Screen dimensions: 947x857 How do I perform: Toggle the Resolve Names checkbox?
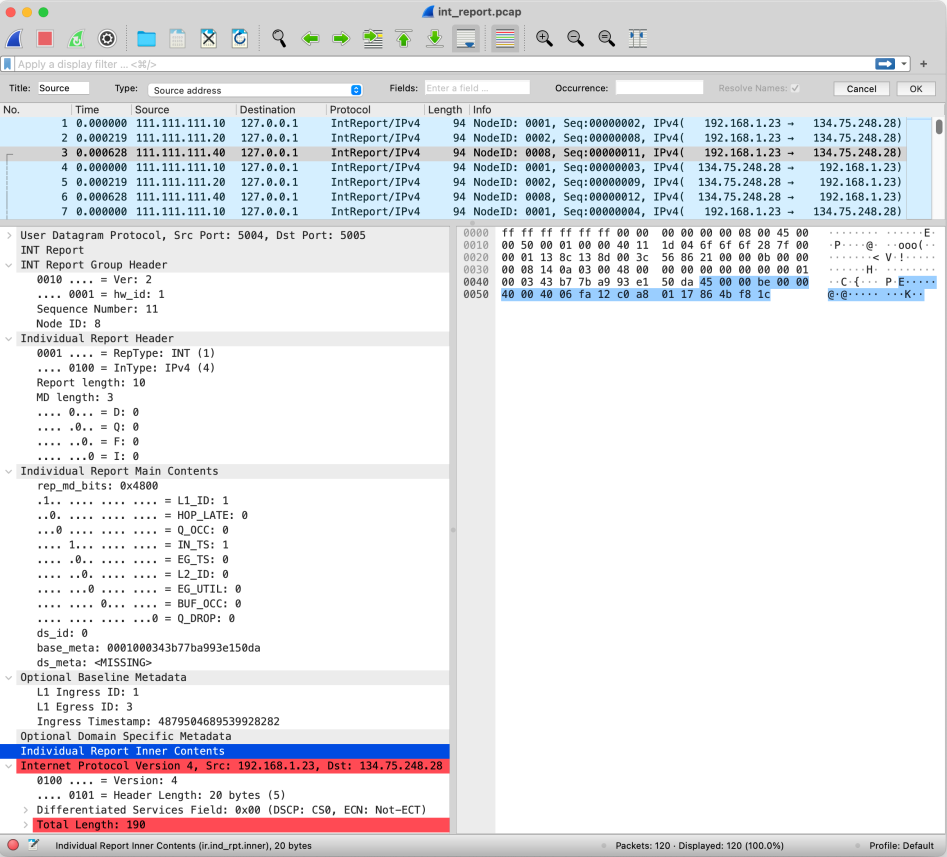pos(795,88)
